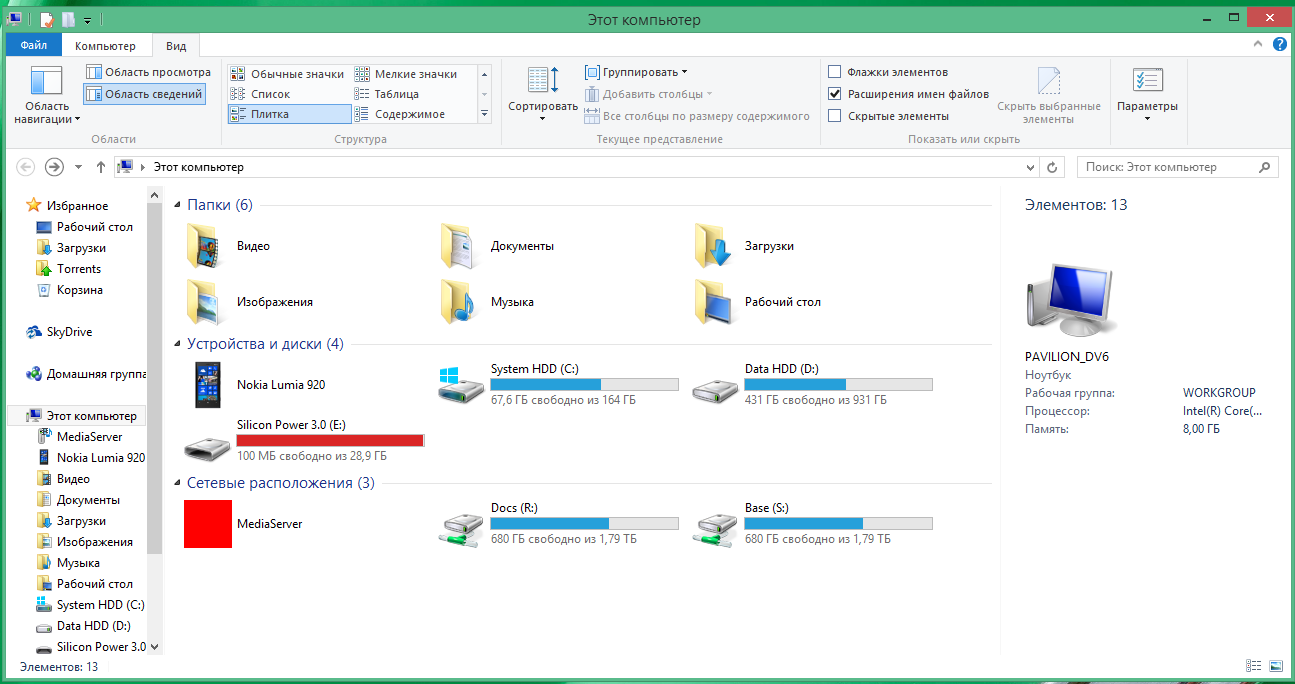Open the Файл menu tab
This screenshot has height=684, width=1295.
pos(33,46)
